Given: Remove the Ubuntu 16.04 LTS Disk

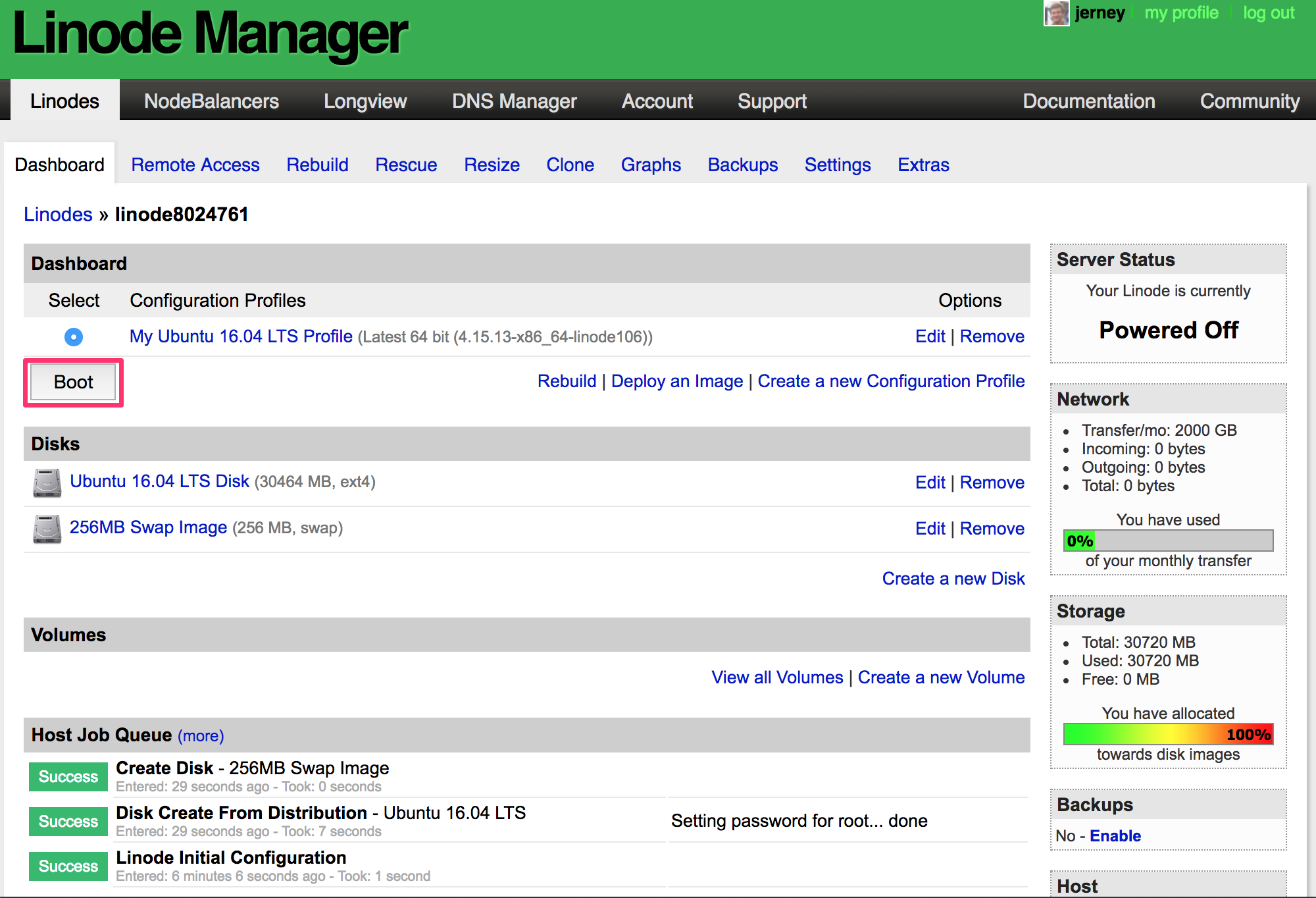Looking at the screenshot, I should (x=992, y=483).
